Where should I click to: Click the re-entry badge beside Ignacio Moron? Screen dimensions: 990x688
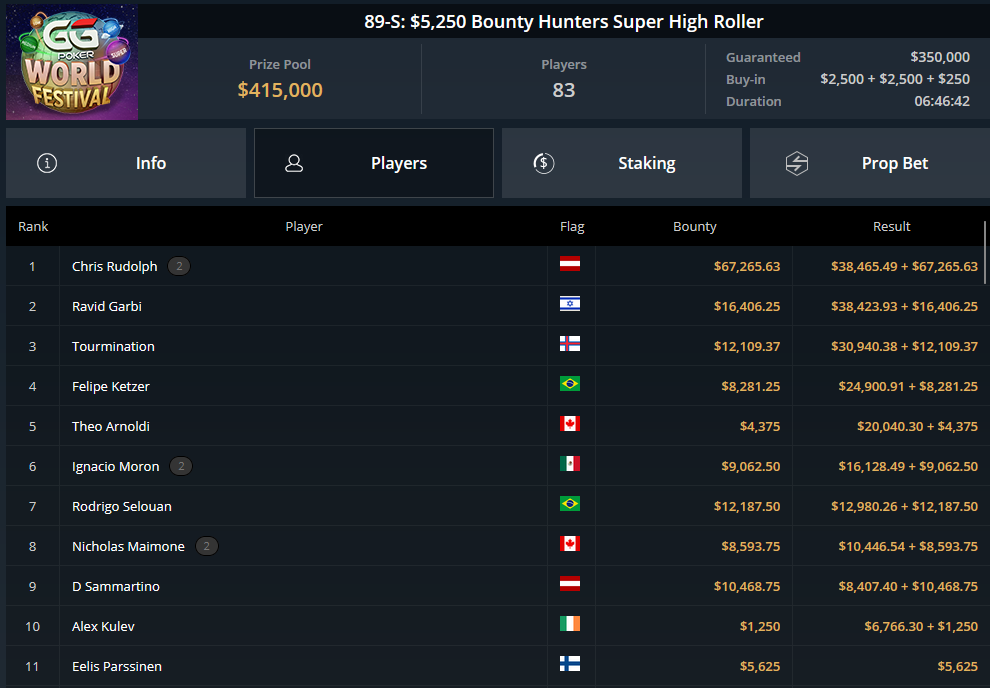coord(181,466)
